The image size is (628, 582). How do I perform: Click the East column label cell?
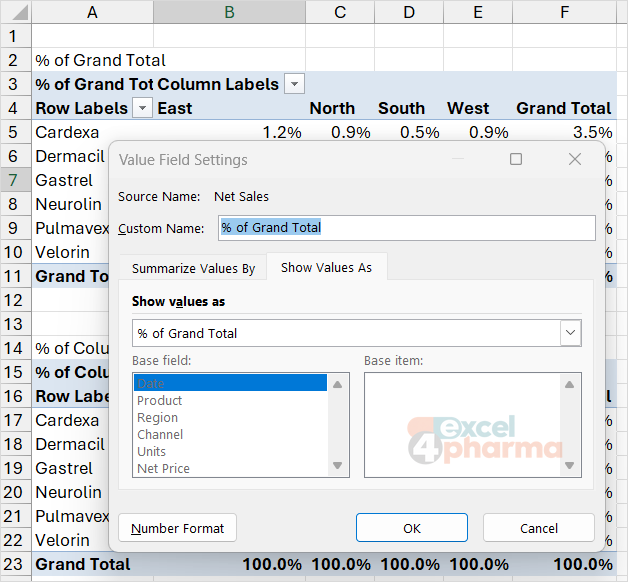(229, 108)
